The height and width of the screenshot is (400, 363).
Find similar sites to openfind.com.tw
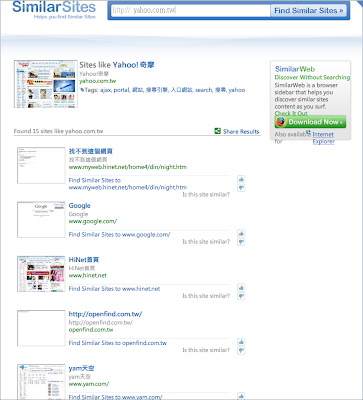pos(118,343)
